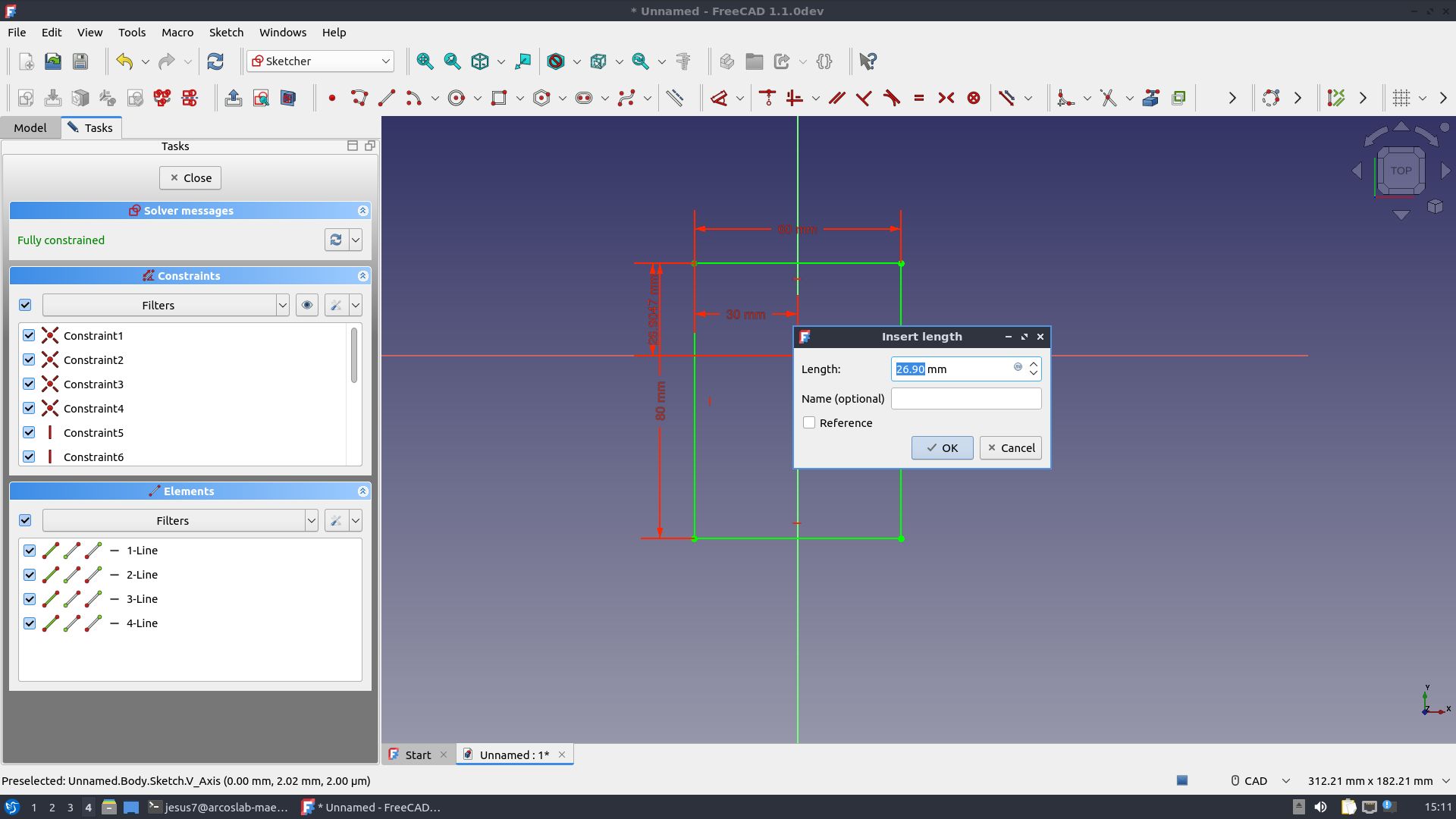Click the Dimension constraint tool
Image resolution: width=1456 pixels, height=819 pixels.
(719, 98)
